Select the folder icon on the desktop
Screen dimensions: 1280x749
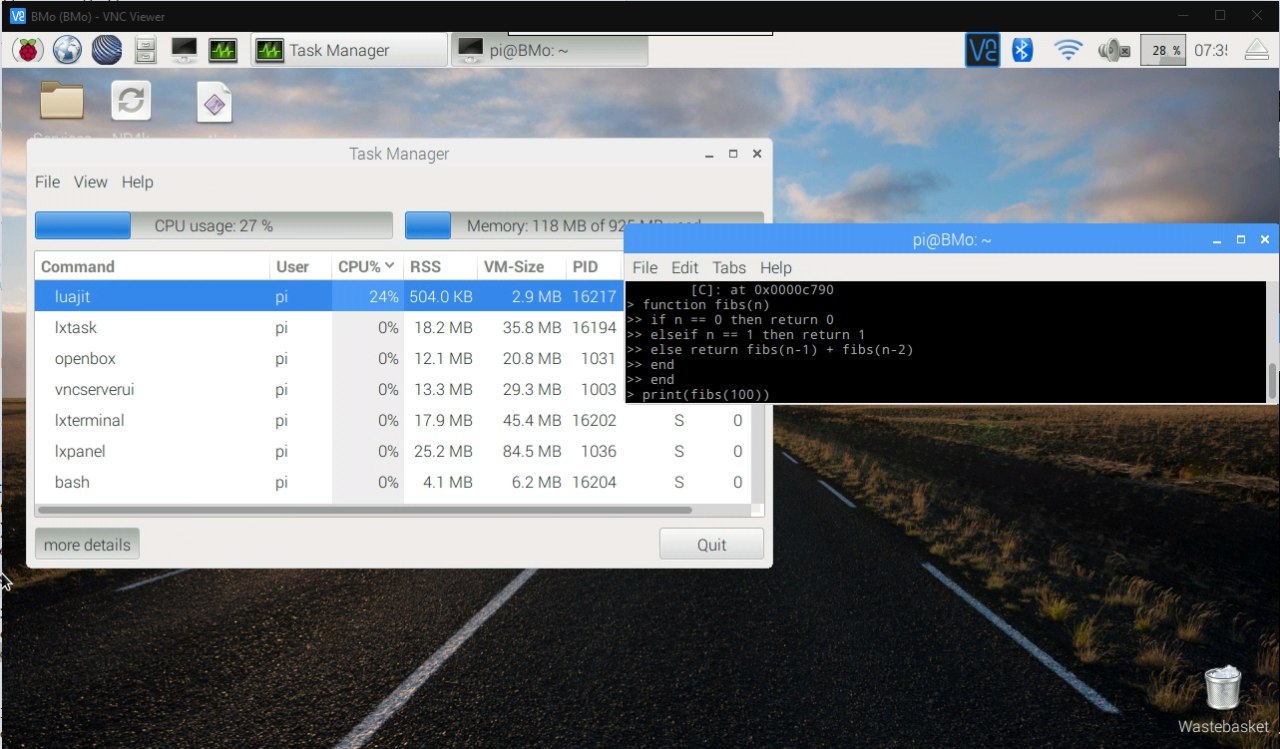(x=62, y=101)
